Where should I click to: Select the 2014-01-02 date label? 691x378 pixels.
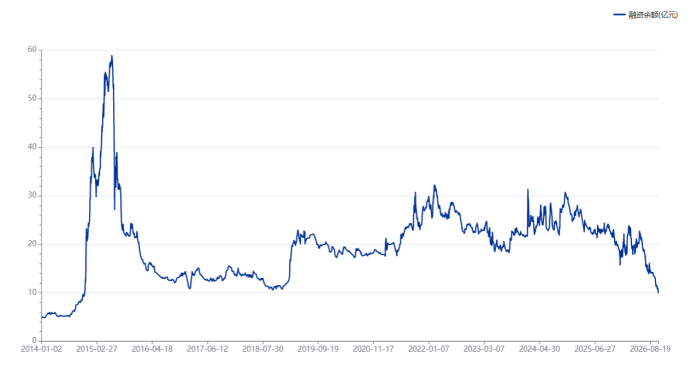[x=42, y=349]
